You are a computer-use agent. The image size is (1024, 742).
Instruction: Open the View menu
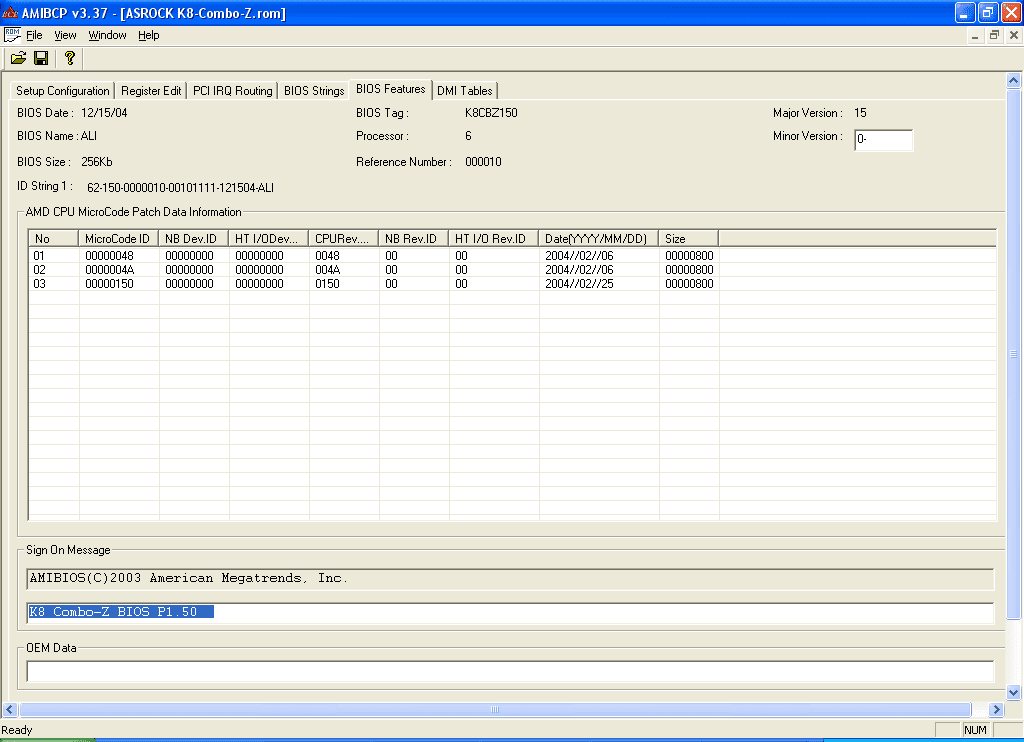pyautogui.click(x=65, y=35)
